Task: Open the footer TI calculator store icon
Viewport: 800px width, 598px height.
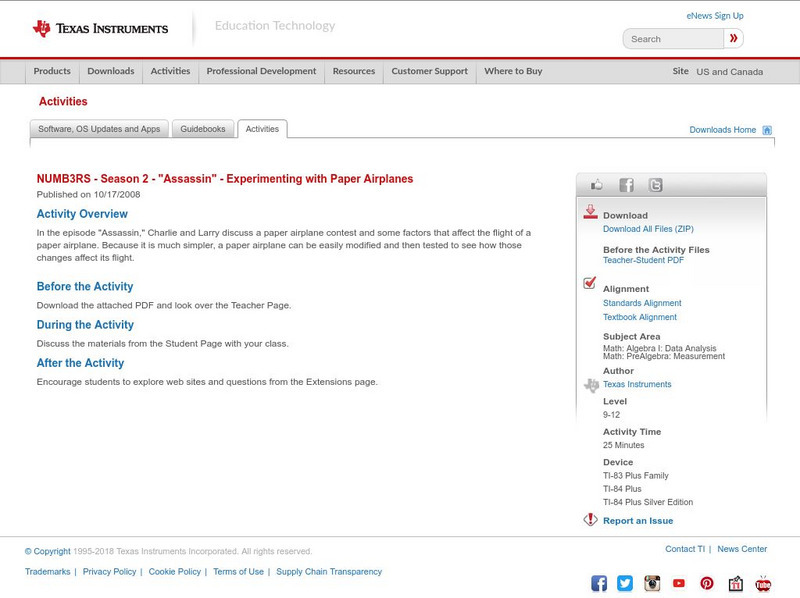Action: point(735,583)
